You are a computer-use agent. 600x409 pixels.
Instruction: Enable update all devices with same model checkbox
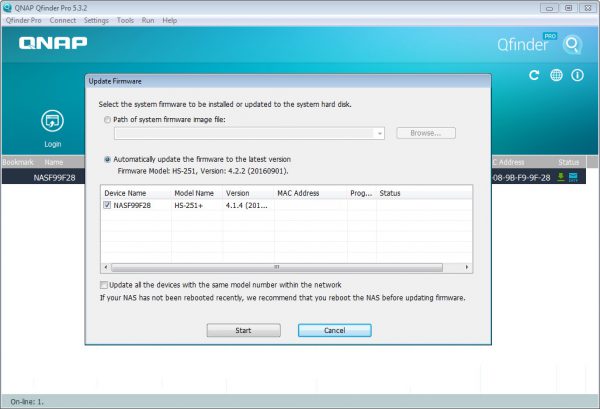tap(104, 285)
